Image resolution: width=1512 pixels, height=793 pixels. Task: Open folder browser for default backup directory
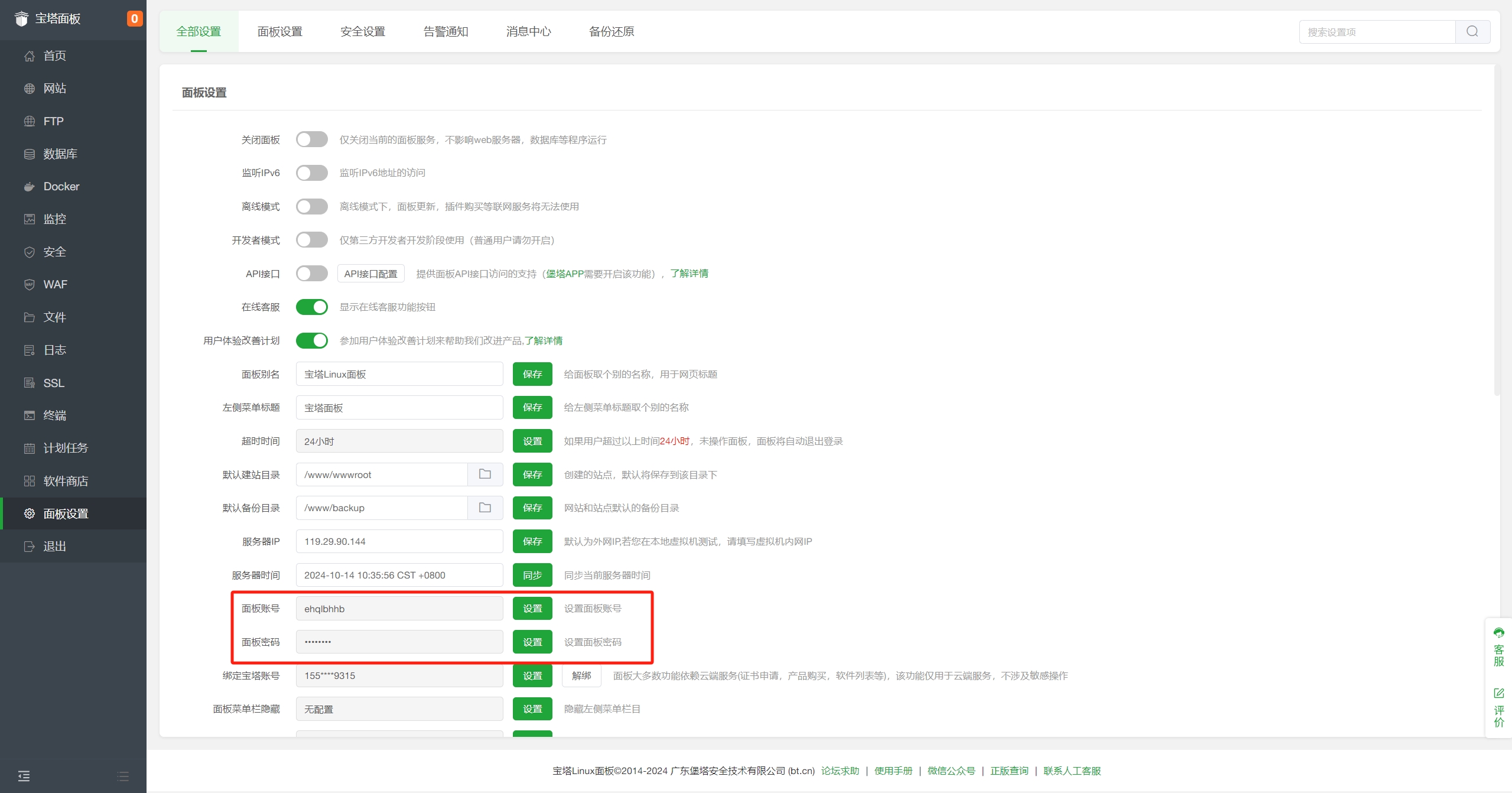[485, 508]
